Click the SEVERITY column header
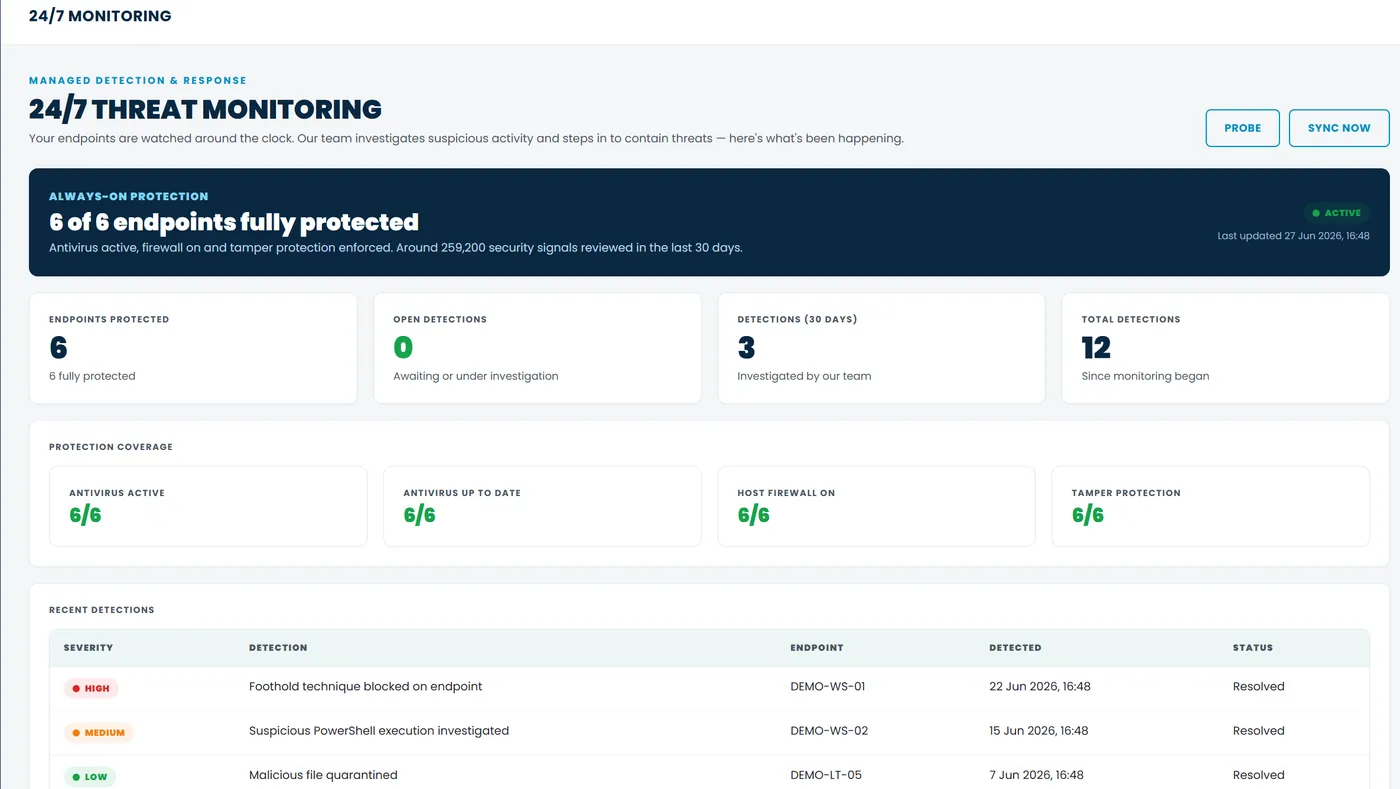Viewport: 1400px width, 789px height. click(x=88, y=648)
